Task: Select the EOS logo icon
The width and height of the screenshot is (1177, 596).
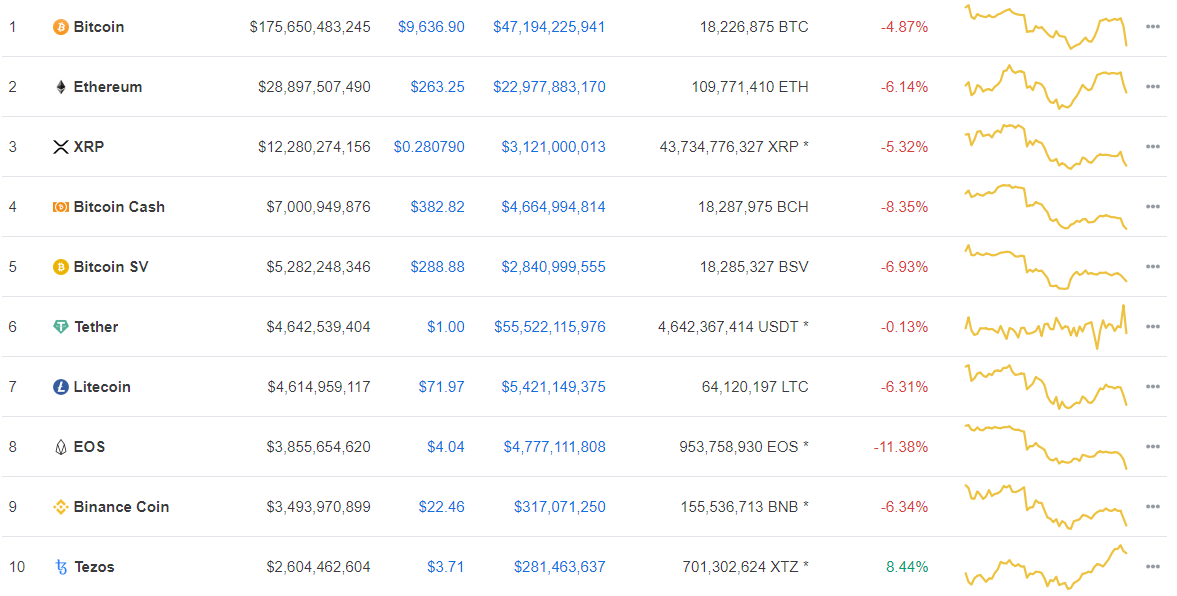Action: pos(60,446)
